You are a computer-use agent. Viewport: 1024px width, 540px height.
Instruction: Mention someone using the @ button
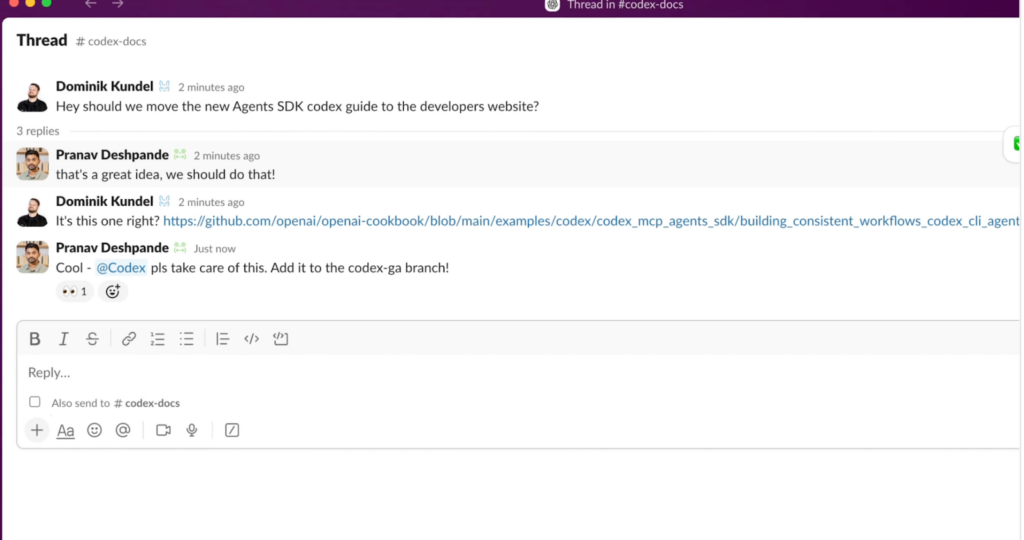[x=123, y=430]
